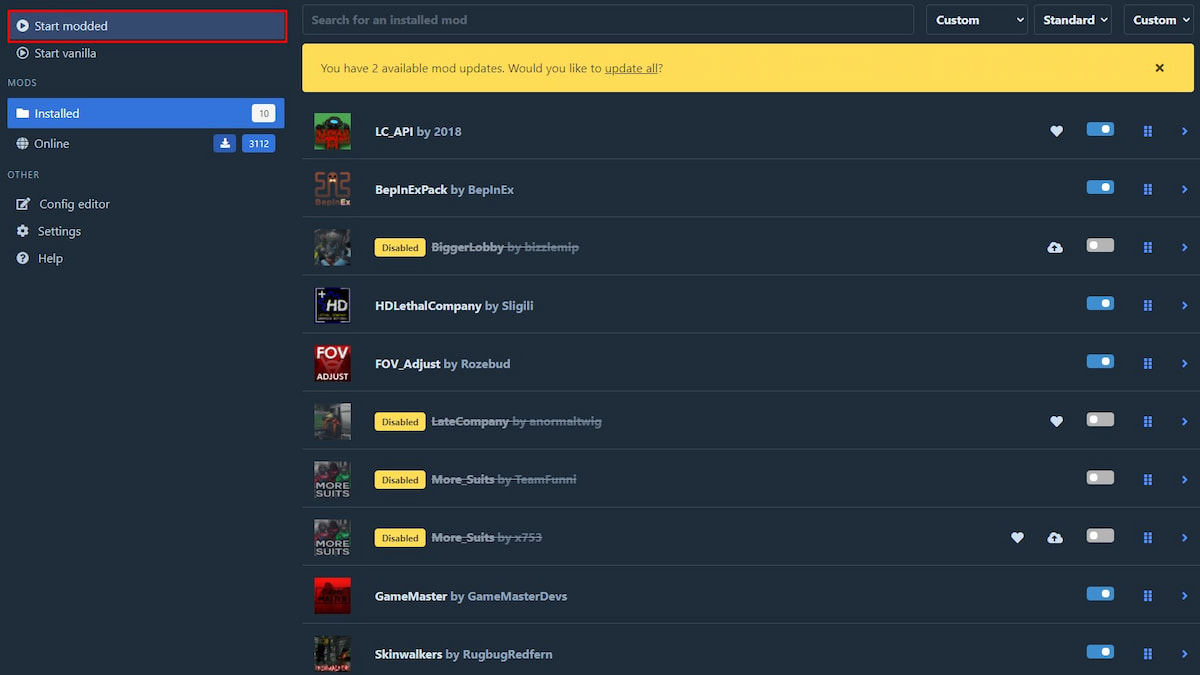
Task: Click the download icon next to Online
Action: [x=225, y=143]
